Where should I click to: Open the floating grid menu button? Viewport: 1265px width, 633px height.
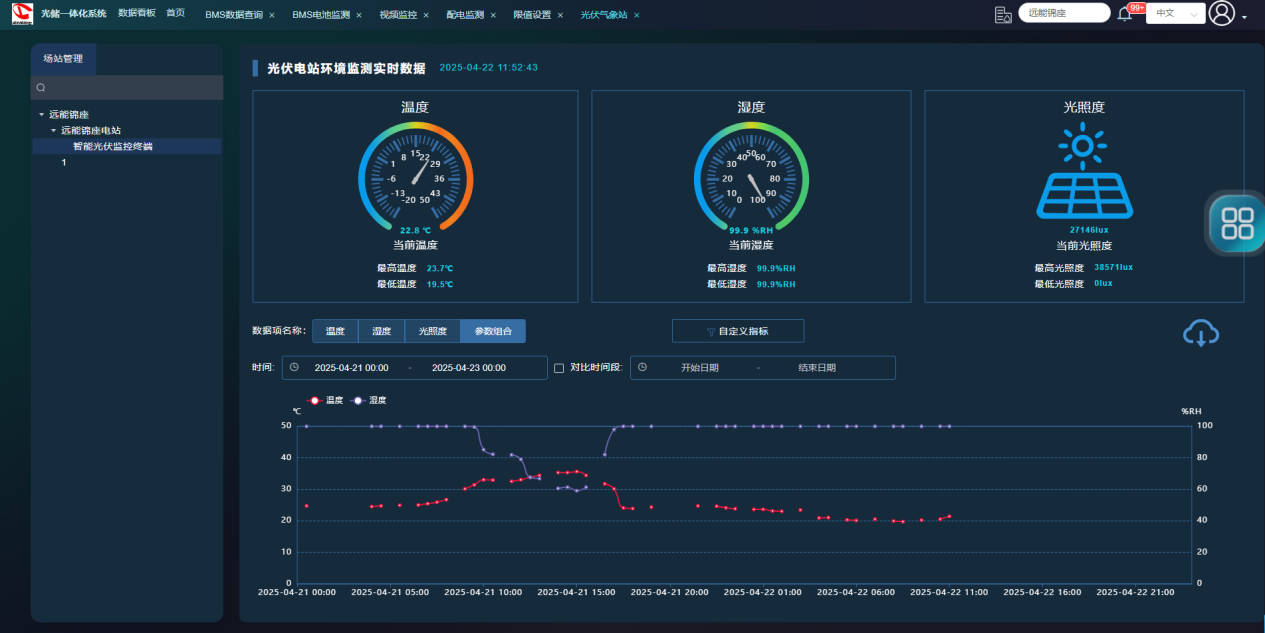click(x=1237, y=223)
